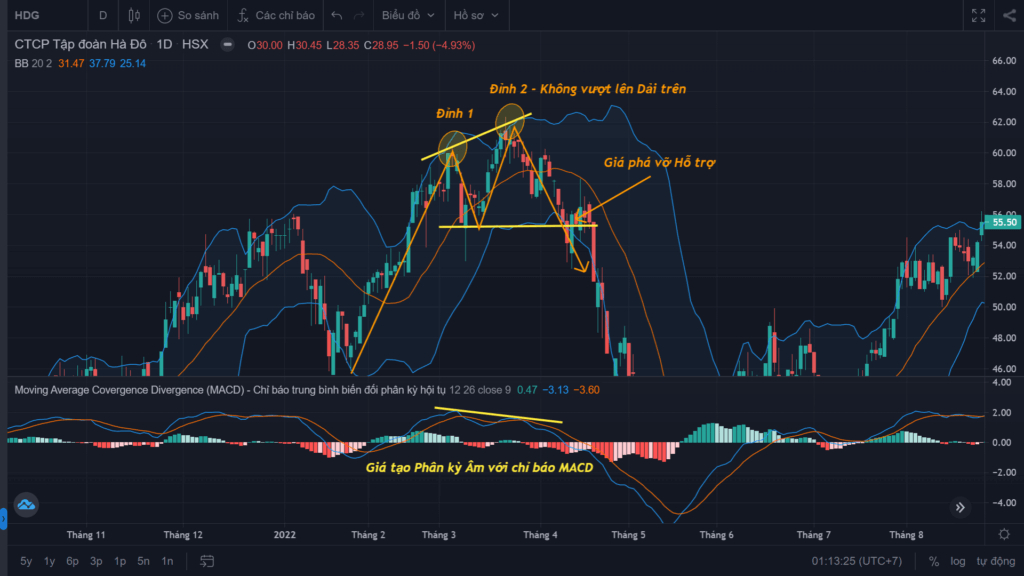
Task: Open Các chỉ báo indicators menu
Action: point(276,15)
